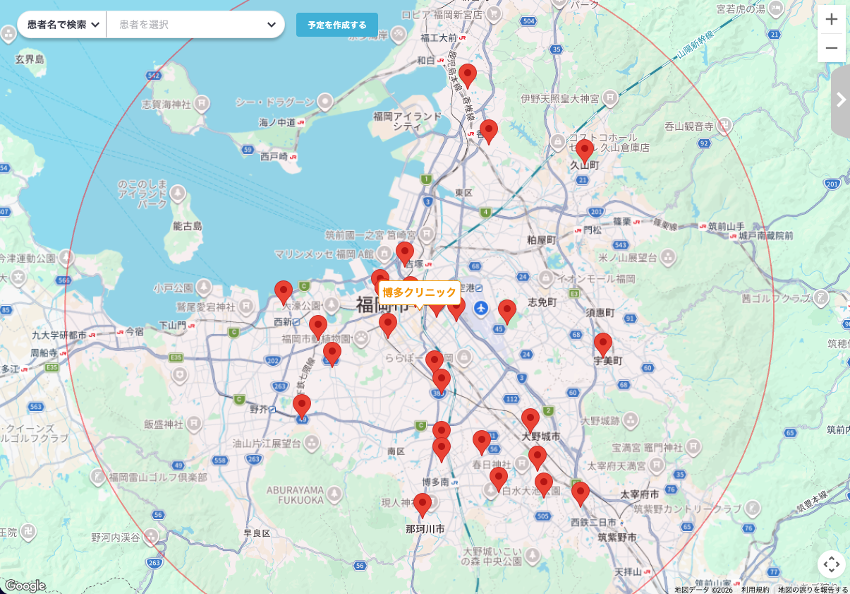Select the red pin near 和白
The width and height of the screenshot is (850, 594).
point(467,76)
